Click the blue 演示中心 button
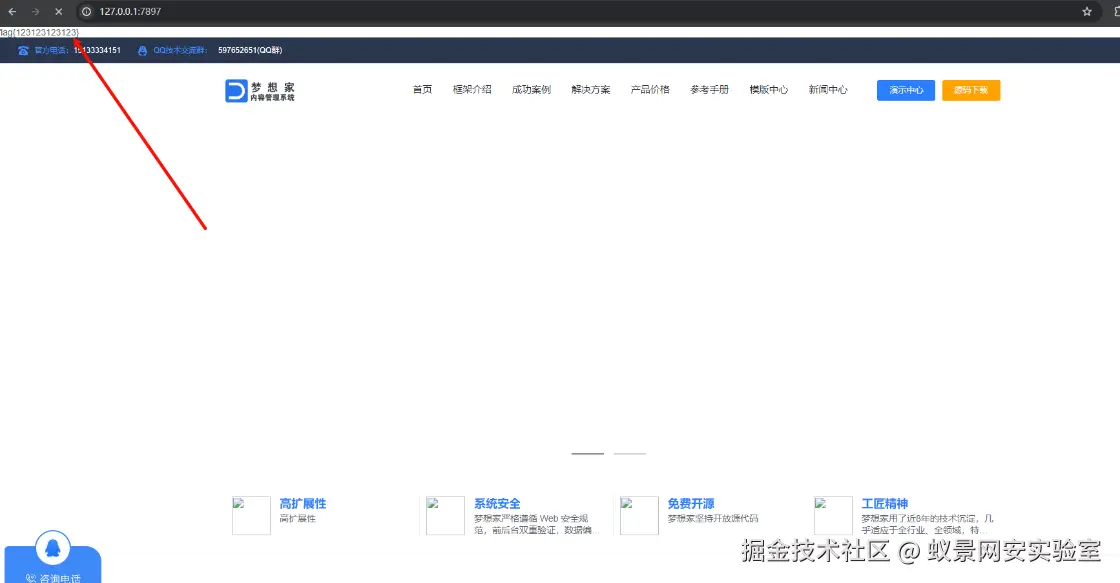Image resolution: width=1120 pixels, height=583 pixels. point(906,91)
